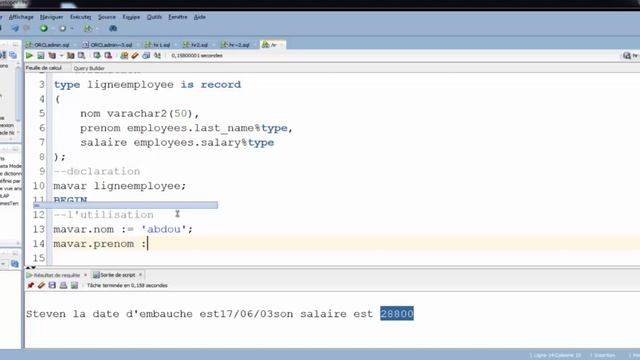This screenshot has width=640, height=360.
Task: Pin the script output with red pin
Action: coord(31,285)
